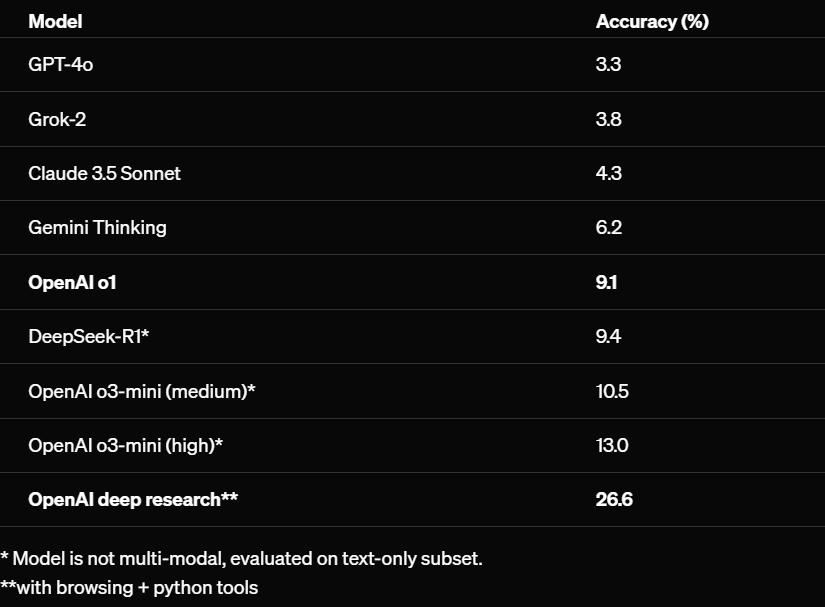825x607 pixels.
Task: Select the 4.3 accuracy value
Action: pyautogui.click(x=608, y=173)
